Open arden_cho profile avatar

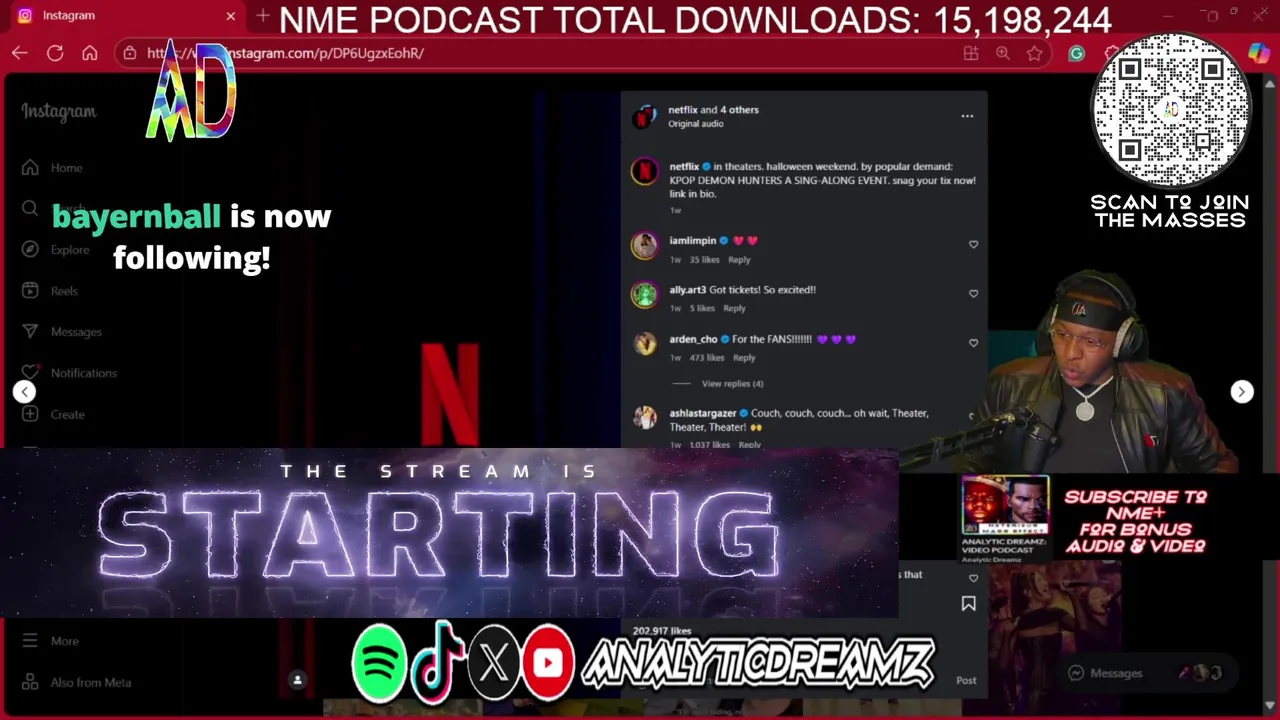(644, 343)
